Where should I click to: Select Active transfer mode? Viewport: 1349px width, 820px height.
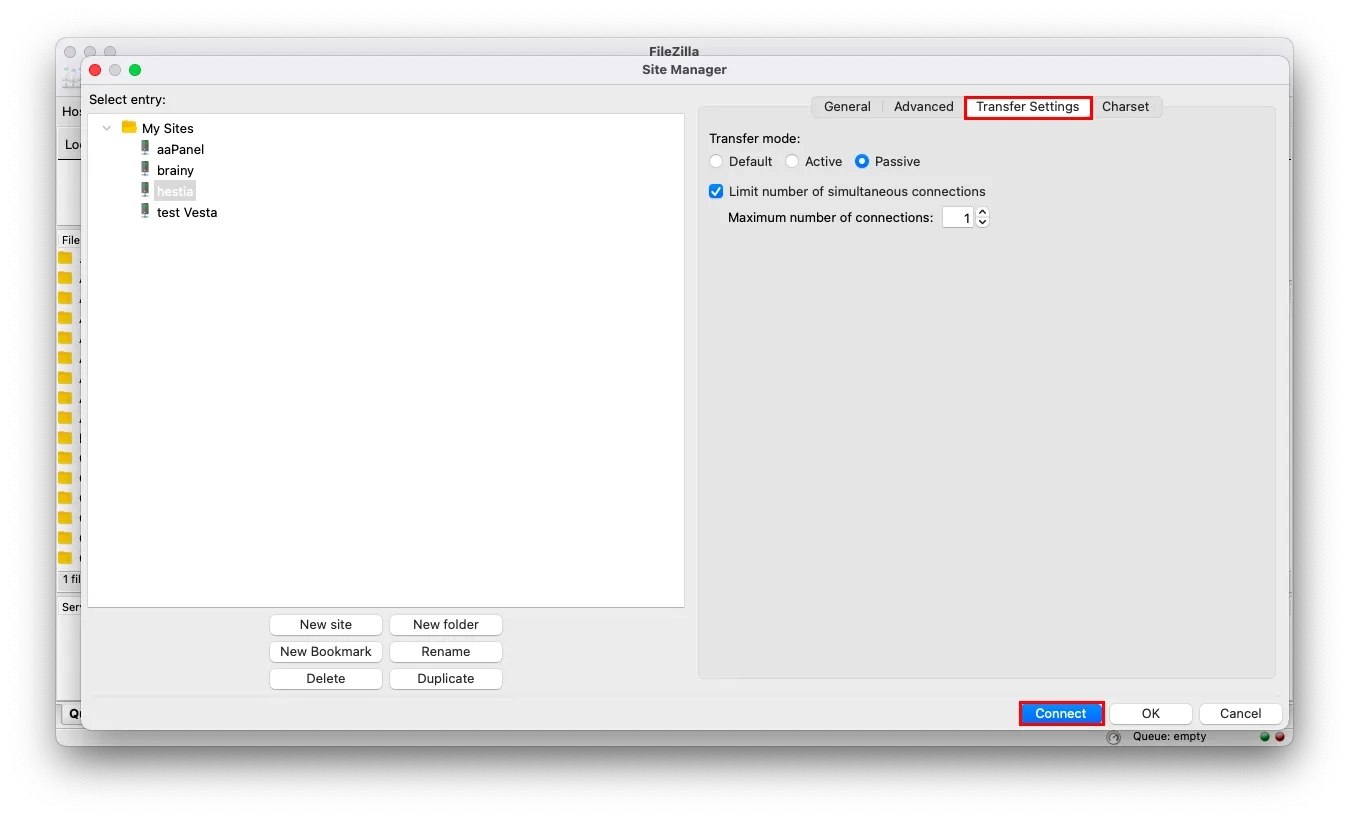tap(792, 161)
